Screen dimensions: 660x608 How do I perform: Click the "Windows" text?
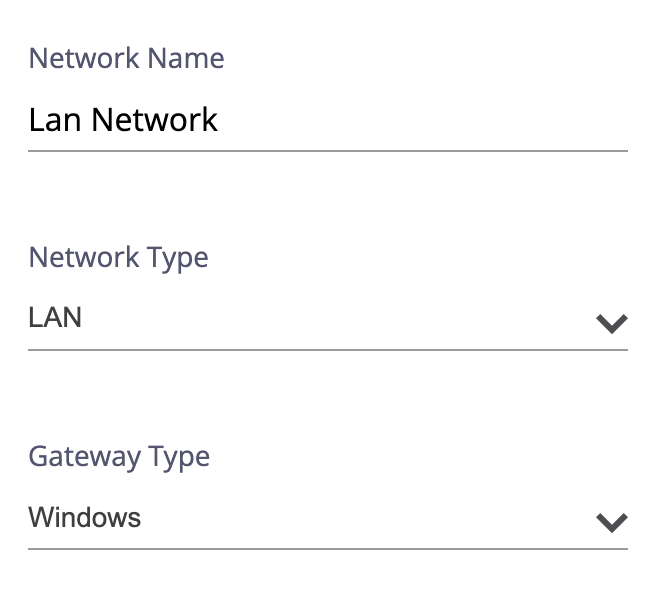coord(85,518)
